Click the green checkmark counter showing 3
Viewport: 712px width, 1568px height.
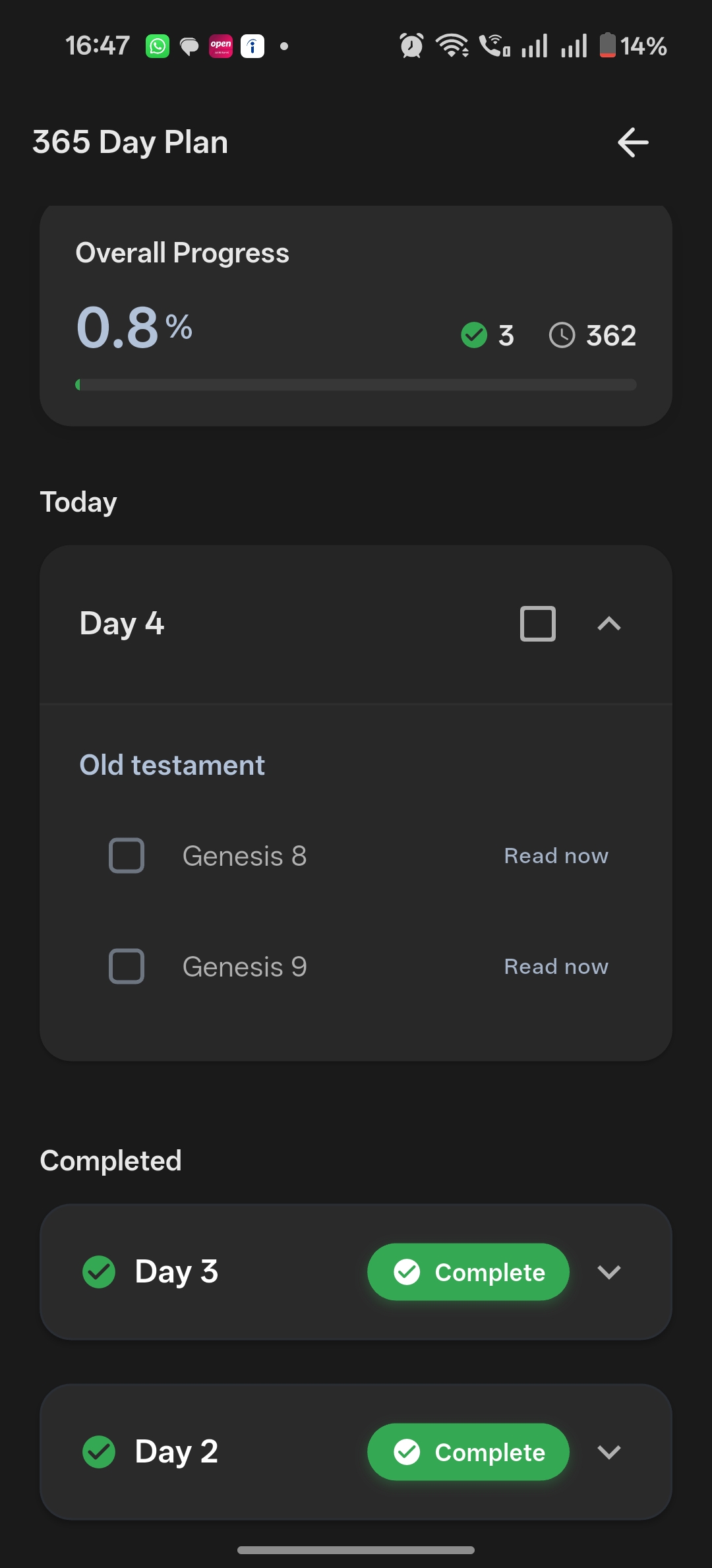(474, 335)
